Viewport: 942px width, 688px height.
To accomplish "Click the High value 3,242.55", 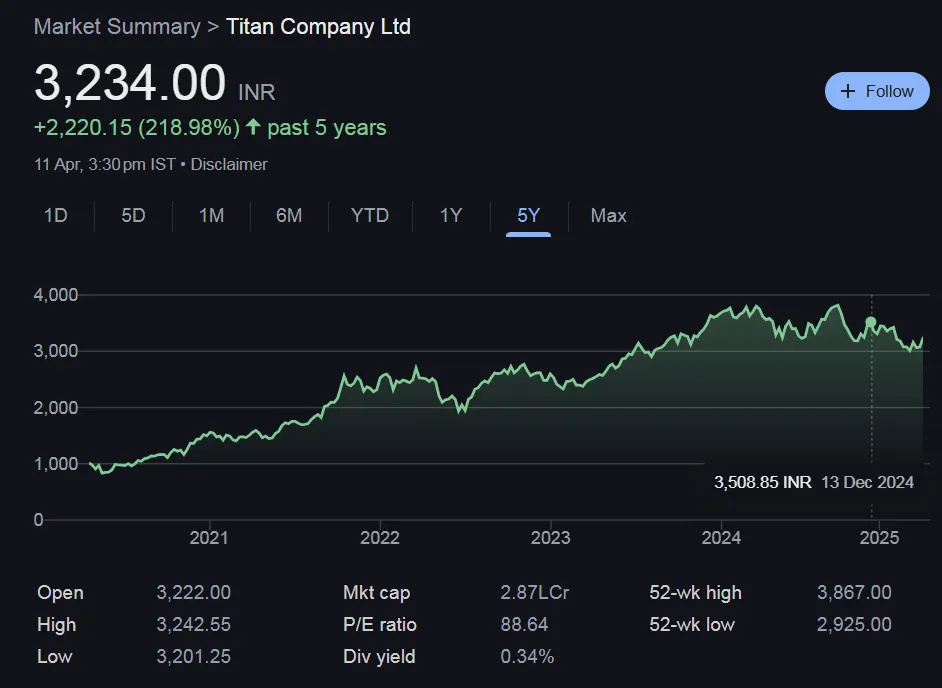I will [x=193, y=625].
